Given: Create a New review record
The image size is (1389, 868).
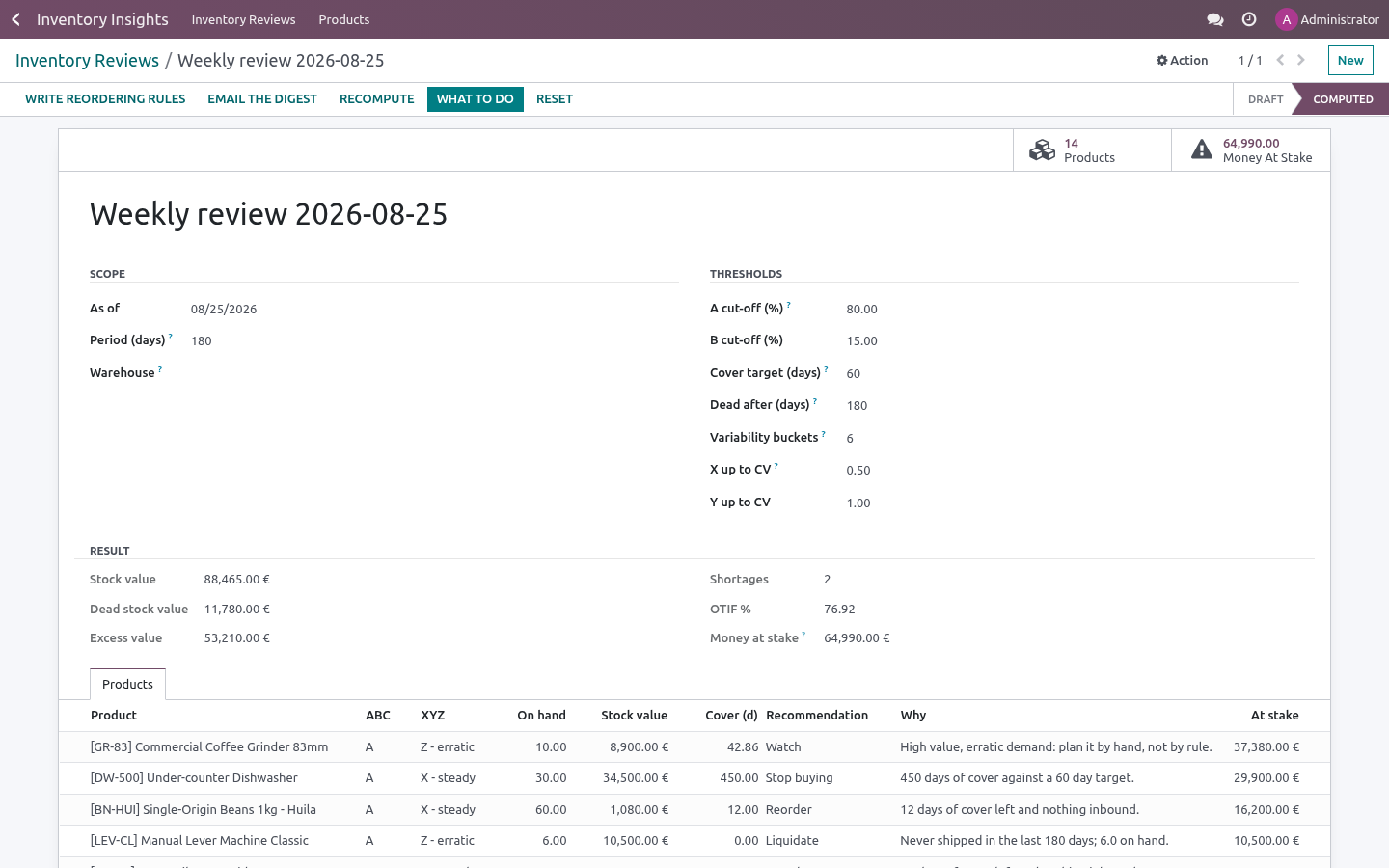Looking at the screenshot, I should [1350, 60].
